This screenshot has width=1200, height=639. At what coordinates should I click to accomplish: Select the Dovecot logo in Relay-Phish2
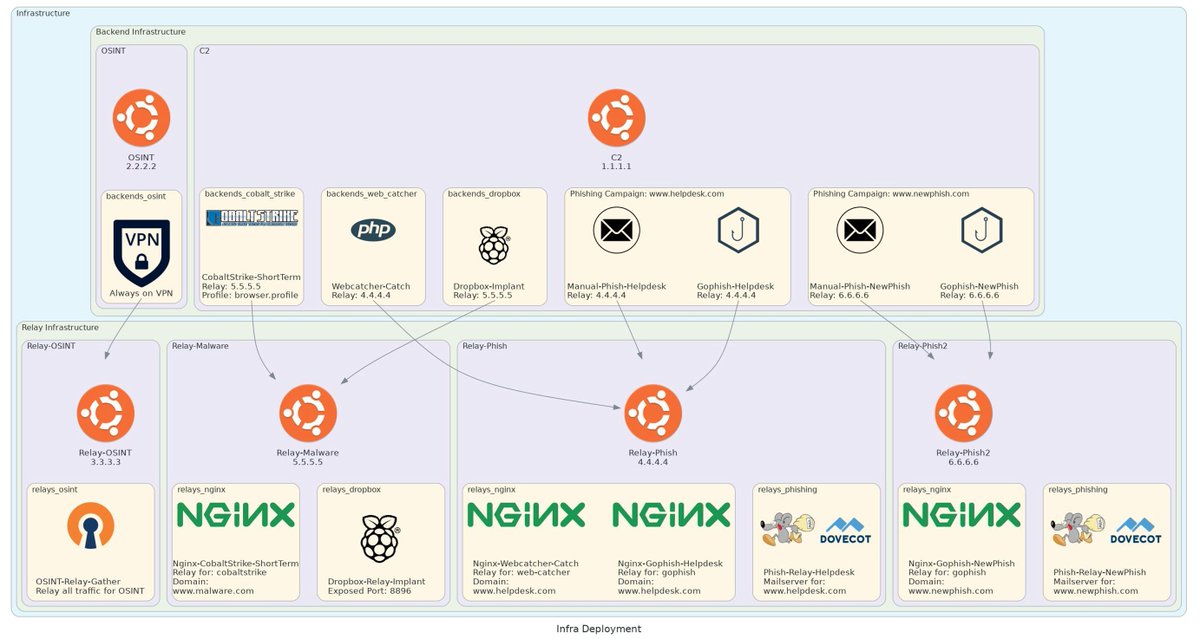tap(1137, 531)
